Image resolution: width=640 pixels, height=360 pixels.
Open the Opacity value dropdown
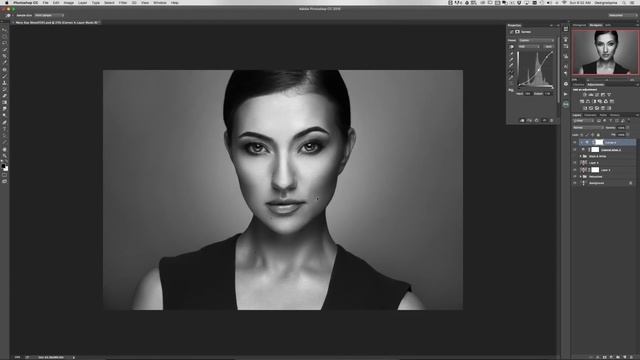(627, 127)
